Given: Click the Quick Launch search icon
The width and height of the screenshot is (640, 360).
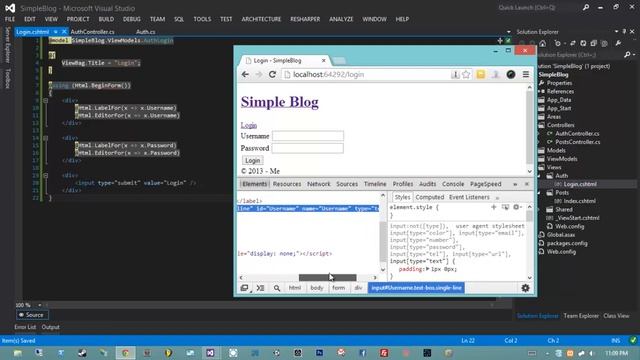Looking at the screenshot, I should [x=586, y=7].
